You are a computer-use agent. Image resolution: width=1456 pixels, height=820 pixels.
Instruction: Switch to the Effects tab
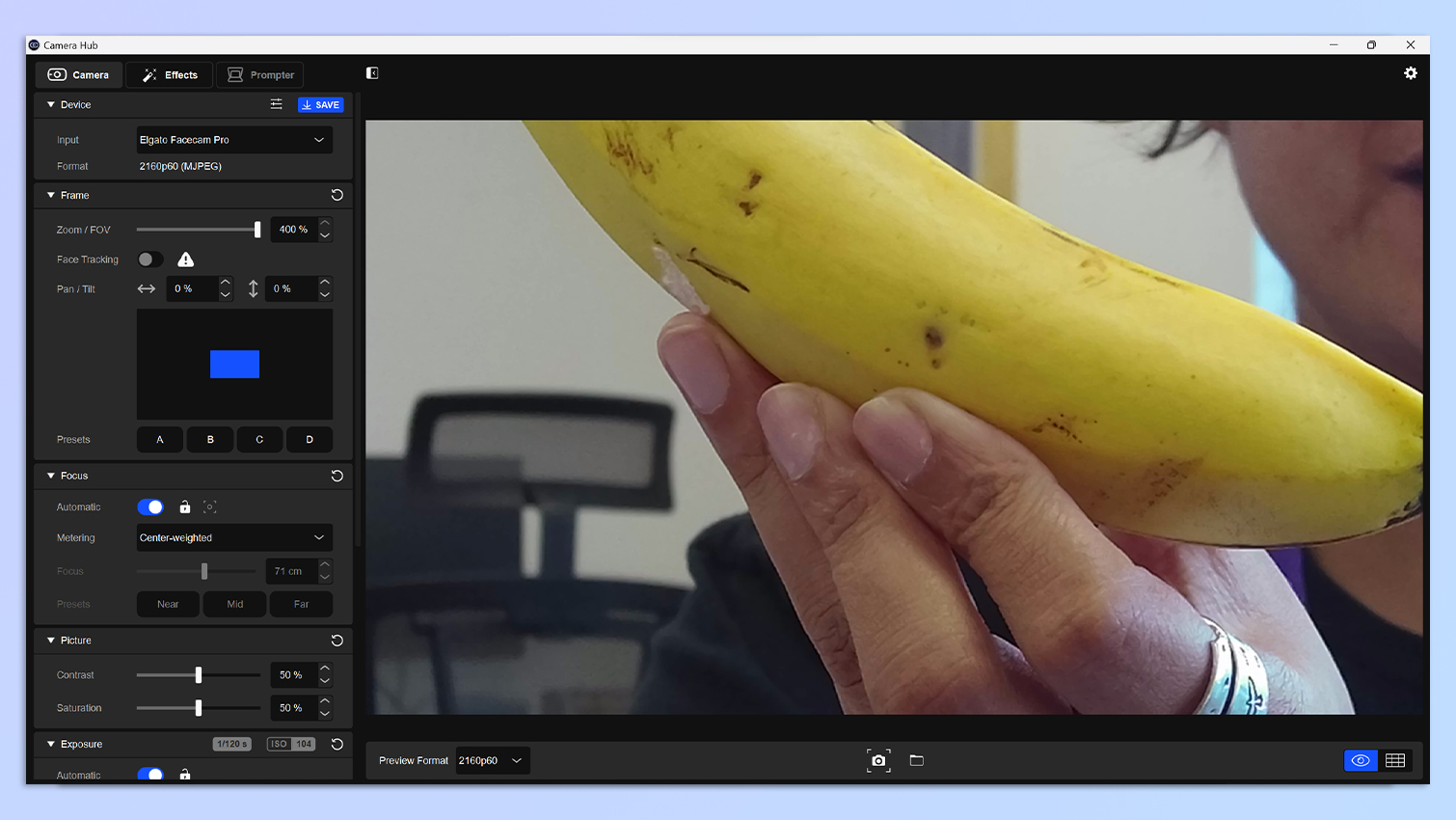point(170,75)
